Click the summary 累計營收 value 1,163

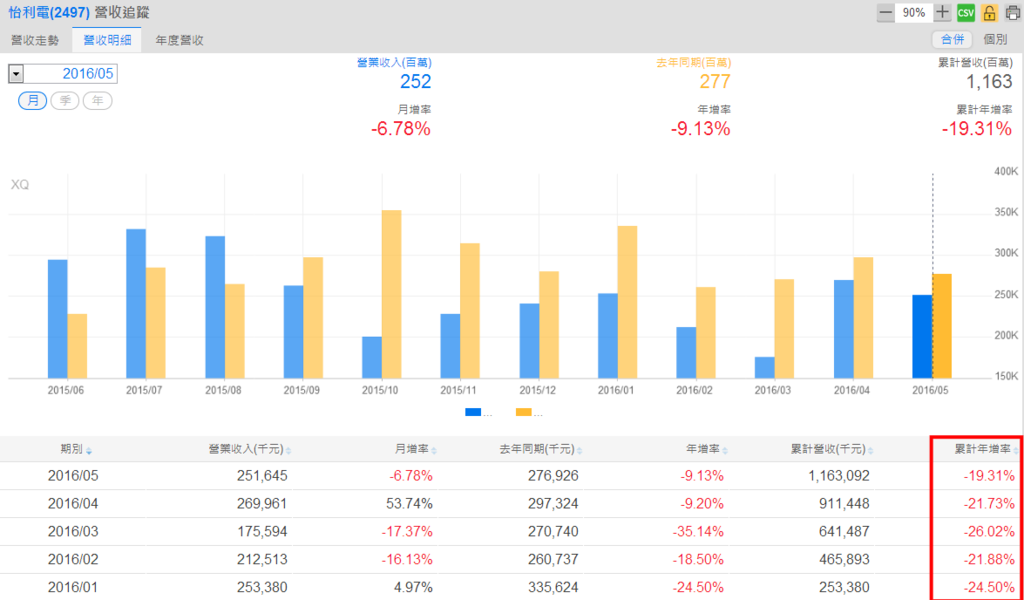point(989,82)
